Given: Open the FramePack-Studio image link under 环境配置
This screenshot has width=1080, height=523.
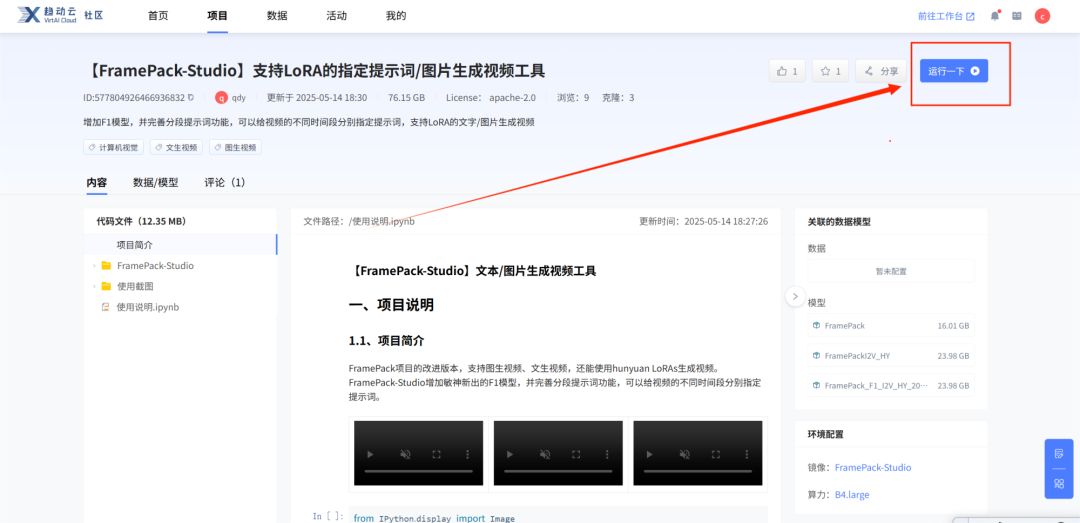Looking at the screenshot, I should 873,467.
